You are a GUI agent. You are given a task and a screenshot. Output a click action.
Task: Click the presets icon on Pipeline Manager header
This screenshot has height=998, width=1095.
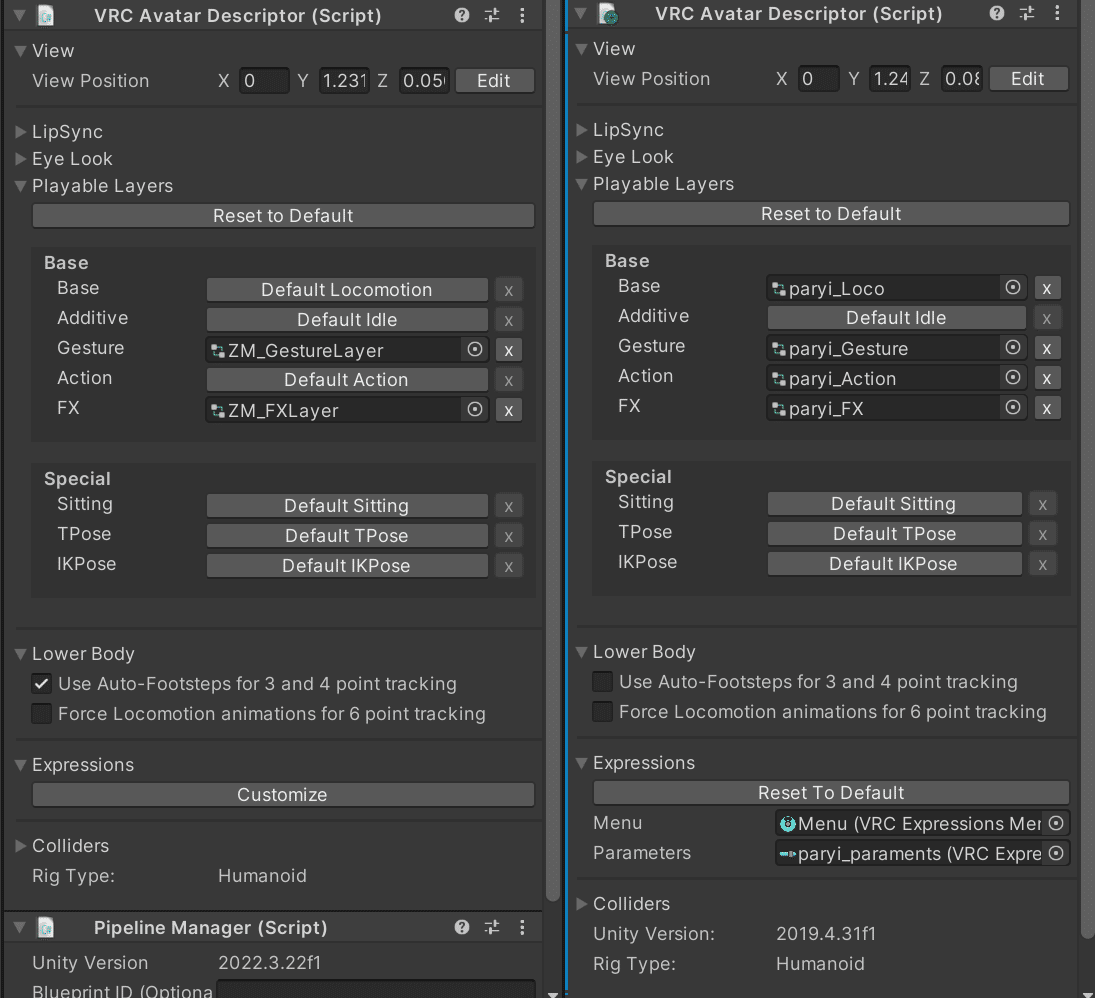[492, 927]
